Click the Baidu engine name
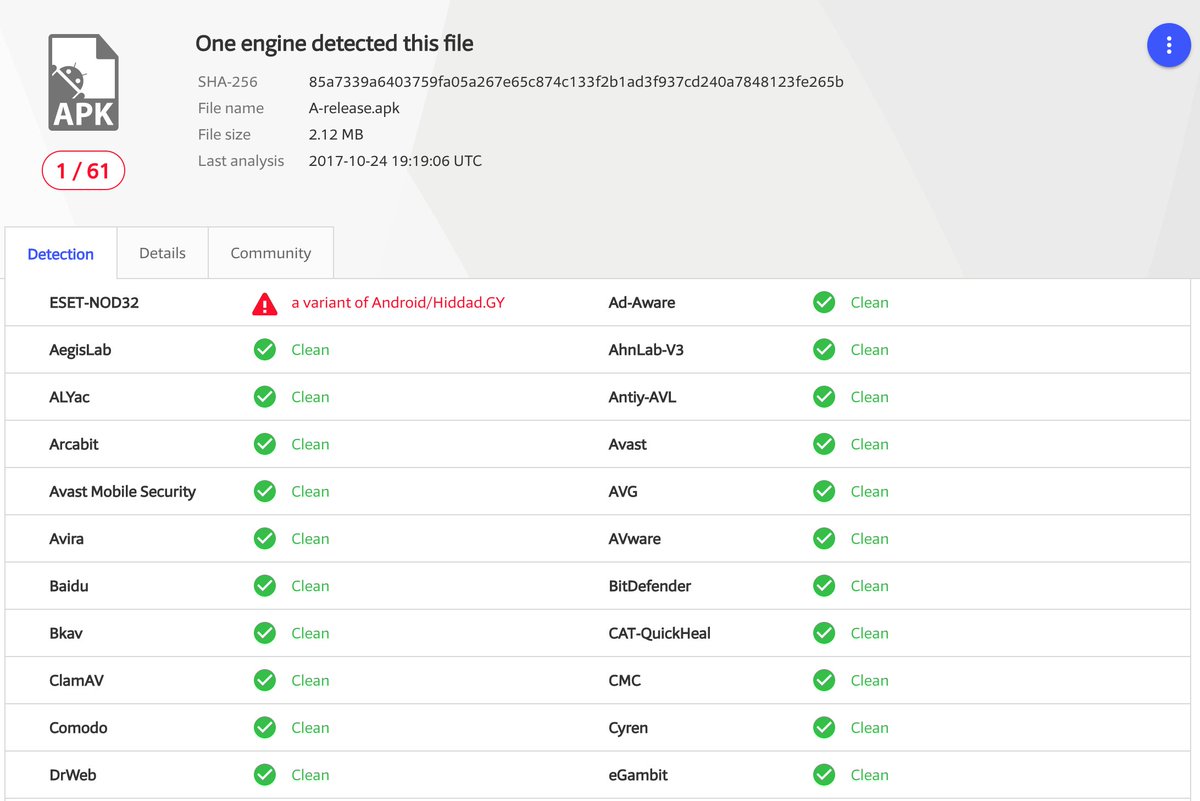This screenshot has width=1200, height=801. tap(69, 586)
